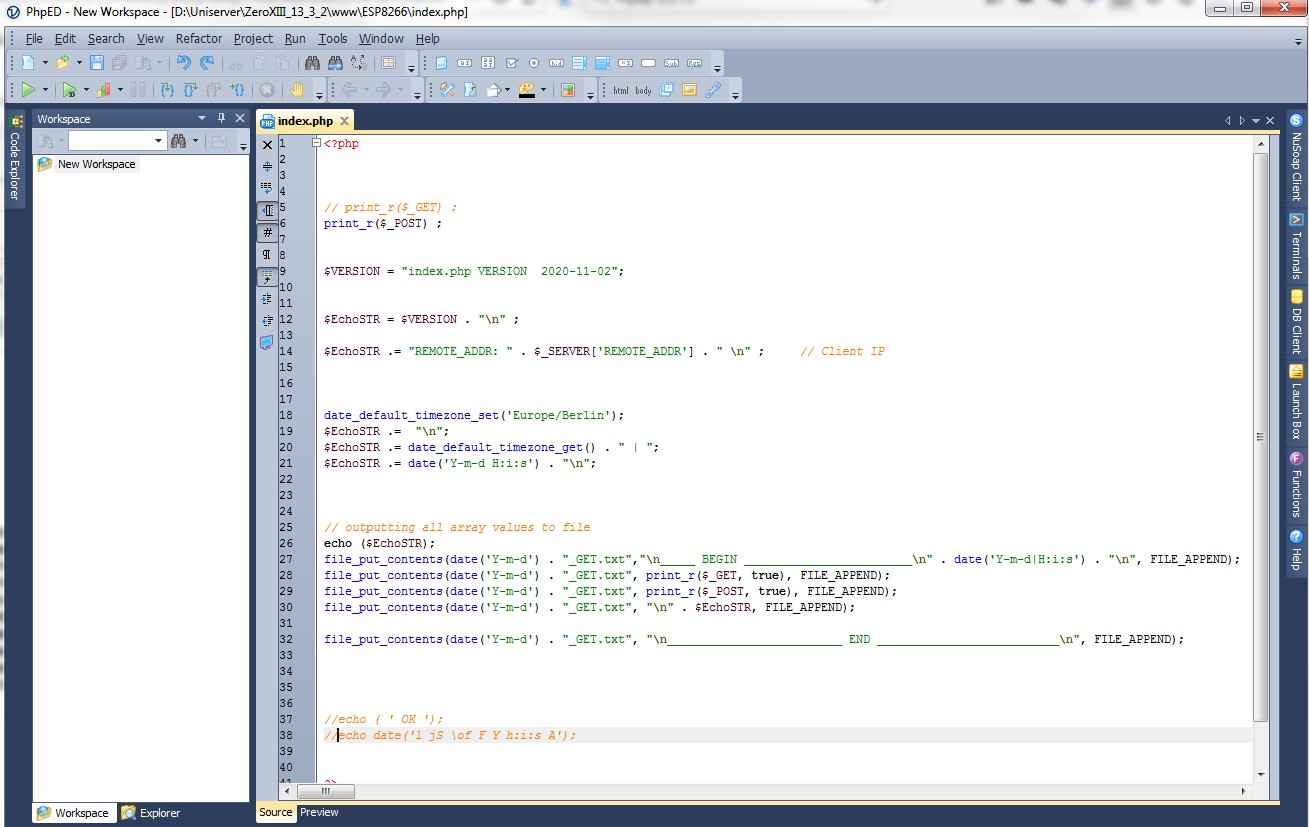Click the green Run script icon
Screen dimensions: 1309x827
pos(28,90)
